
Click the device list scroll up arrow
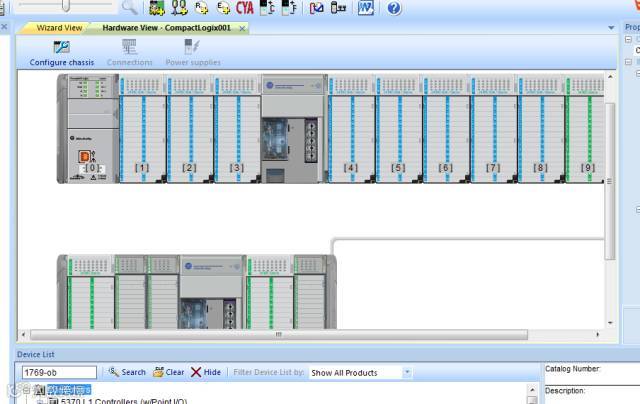point(532,389)
